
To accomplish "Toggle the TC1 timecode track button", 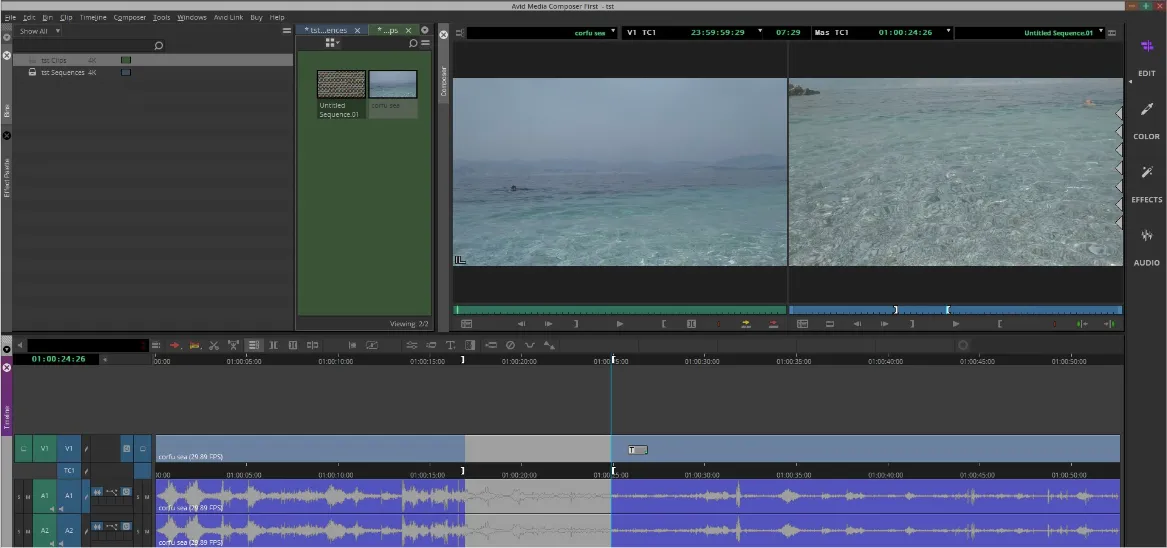I will pos(68,471).
